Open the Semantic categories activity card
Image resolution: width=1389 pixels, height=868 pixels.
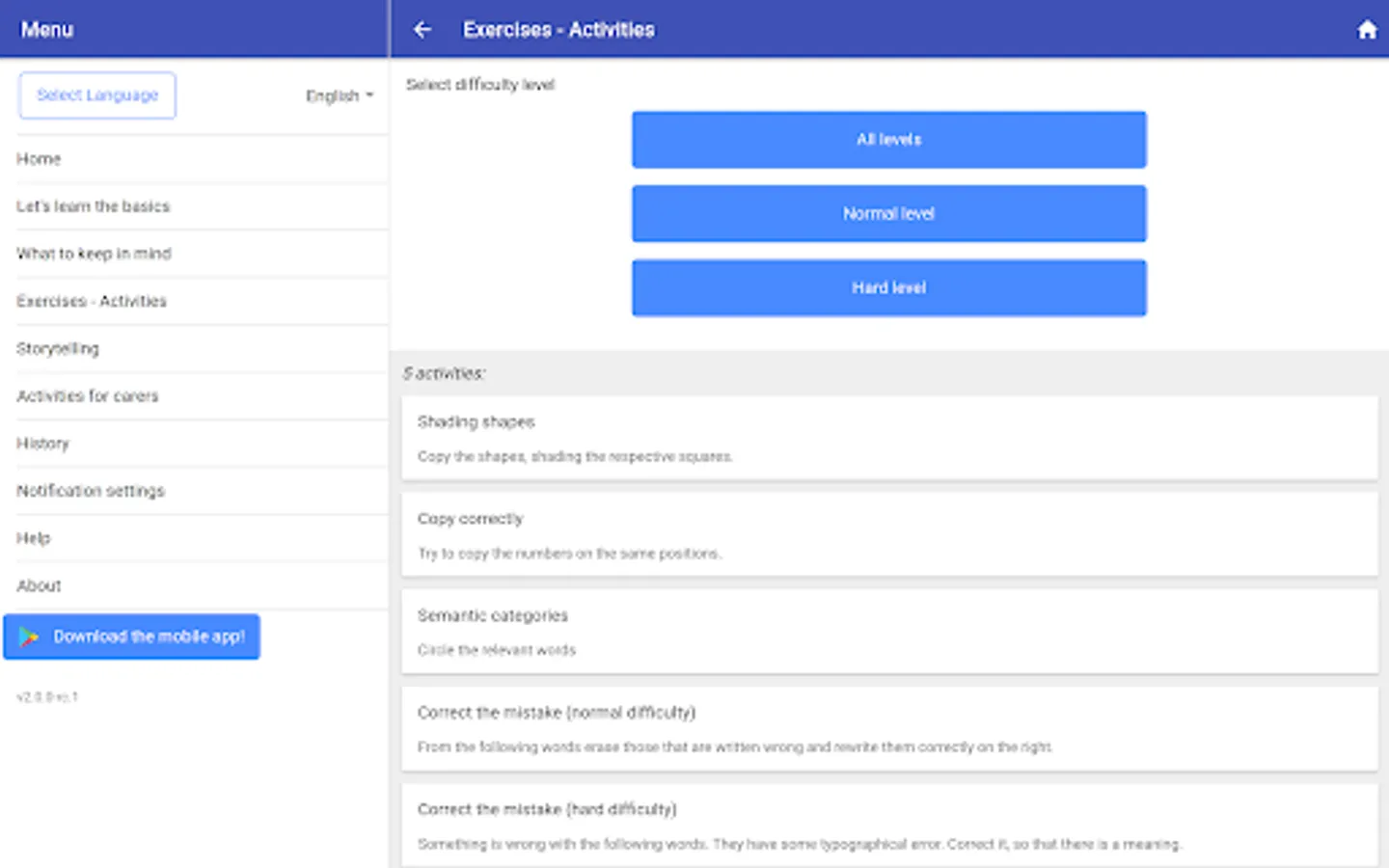(x=888, y=632)
